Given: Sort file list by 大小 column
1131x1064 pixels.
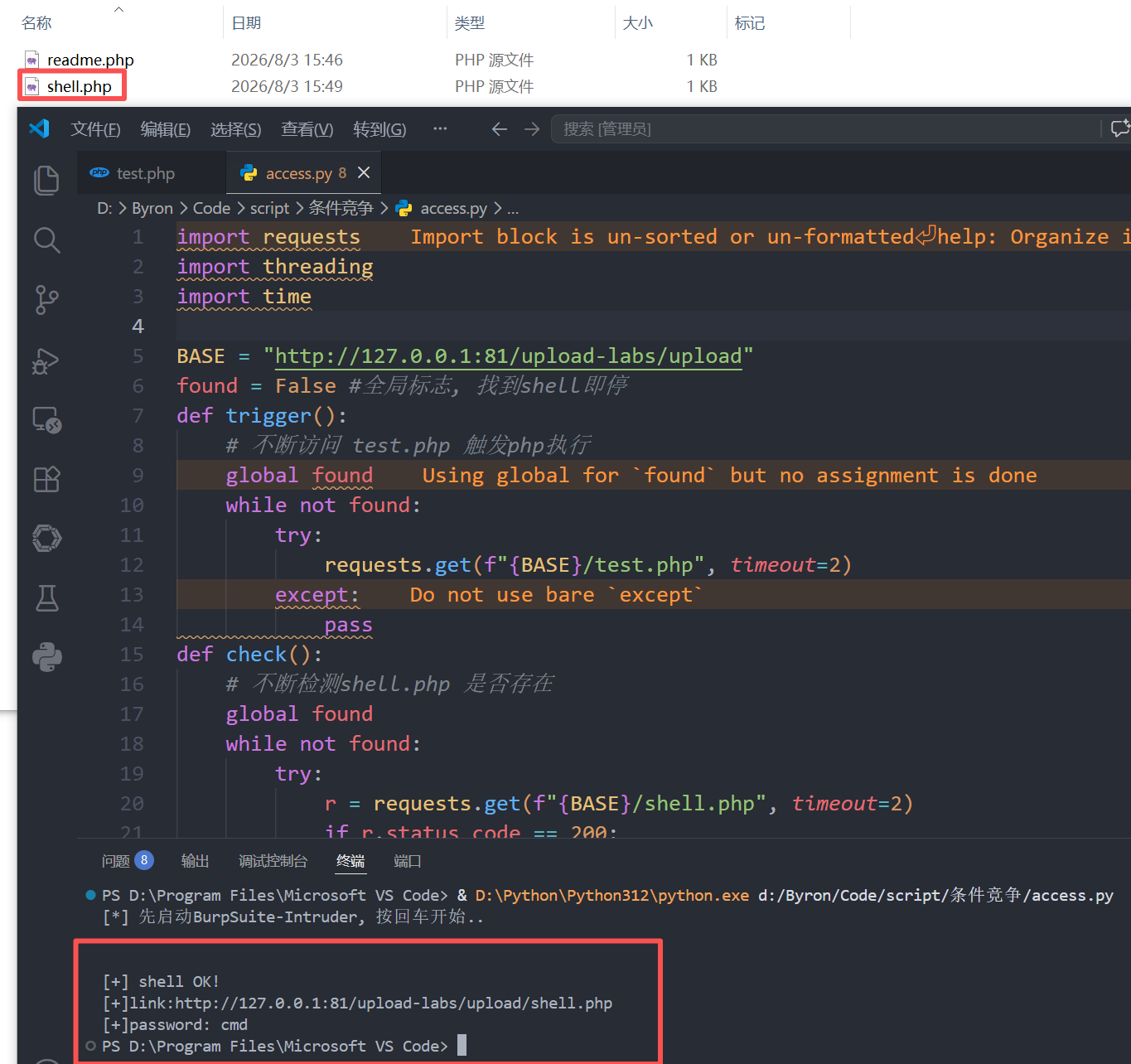Looking at the screenshot, I should [638, 23].
